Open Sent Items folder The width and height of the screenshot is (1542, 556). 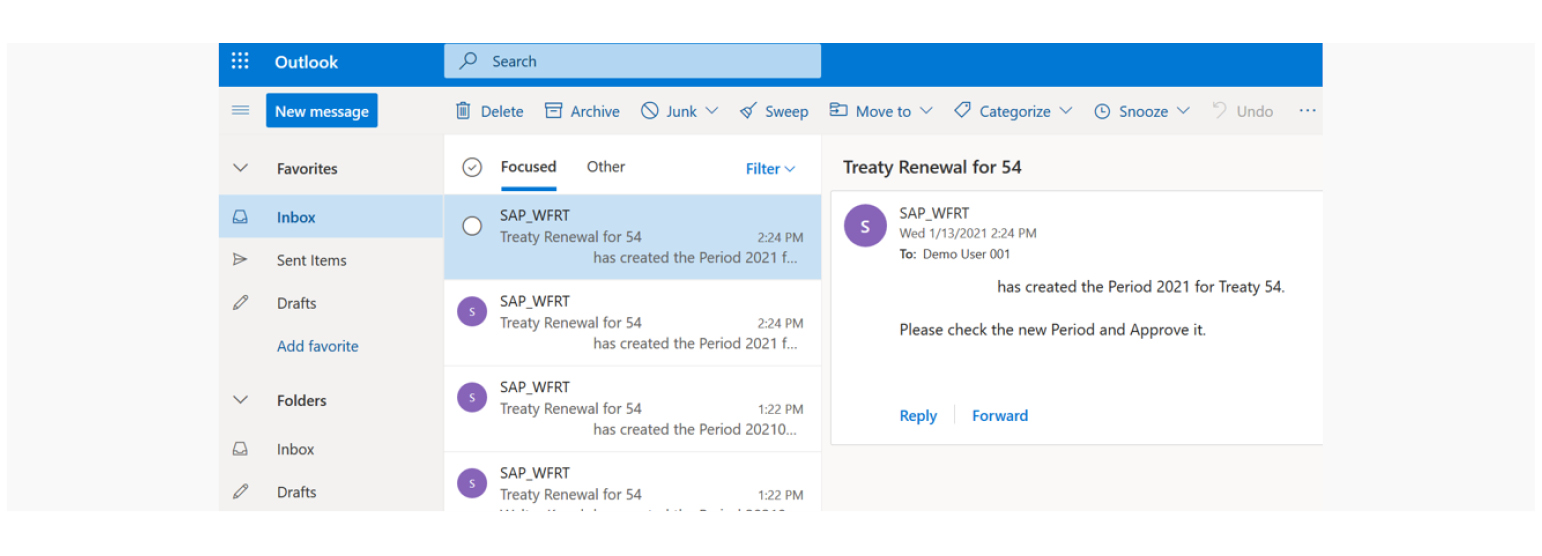[x=331, y=260]
